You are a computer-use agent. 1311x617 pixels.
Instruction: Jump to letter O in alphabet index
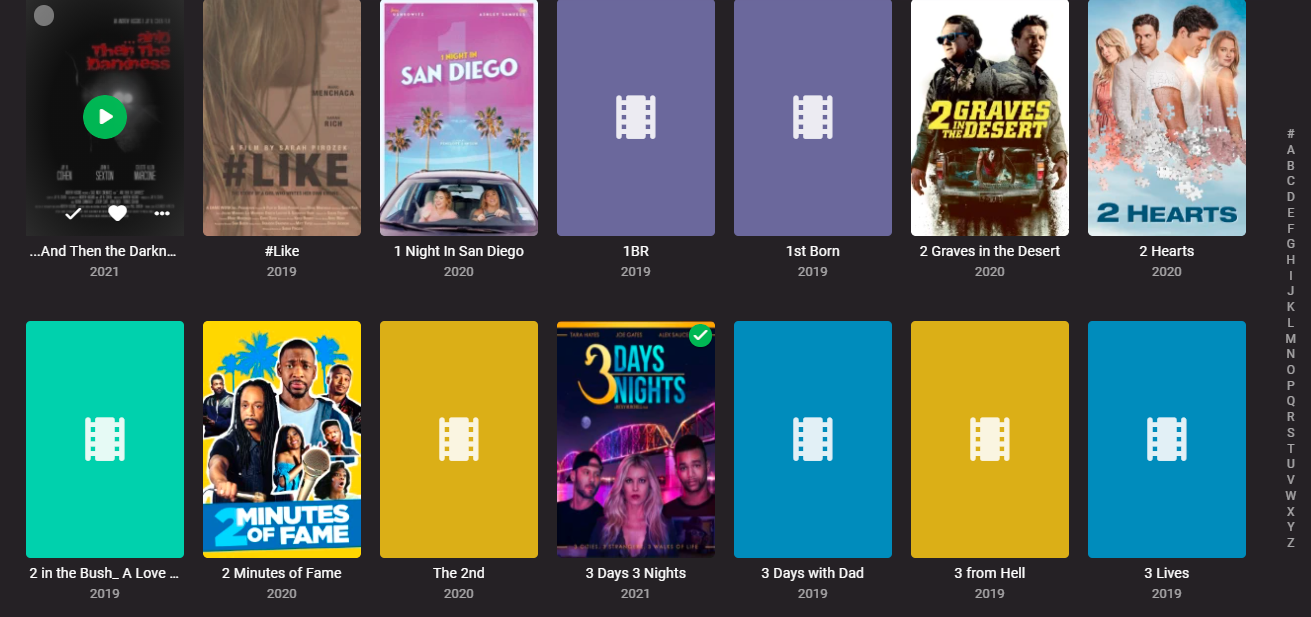(x=1291, y=370)
